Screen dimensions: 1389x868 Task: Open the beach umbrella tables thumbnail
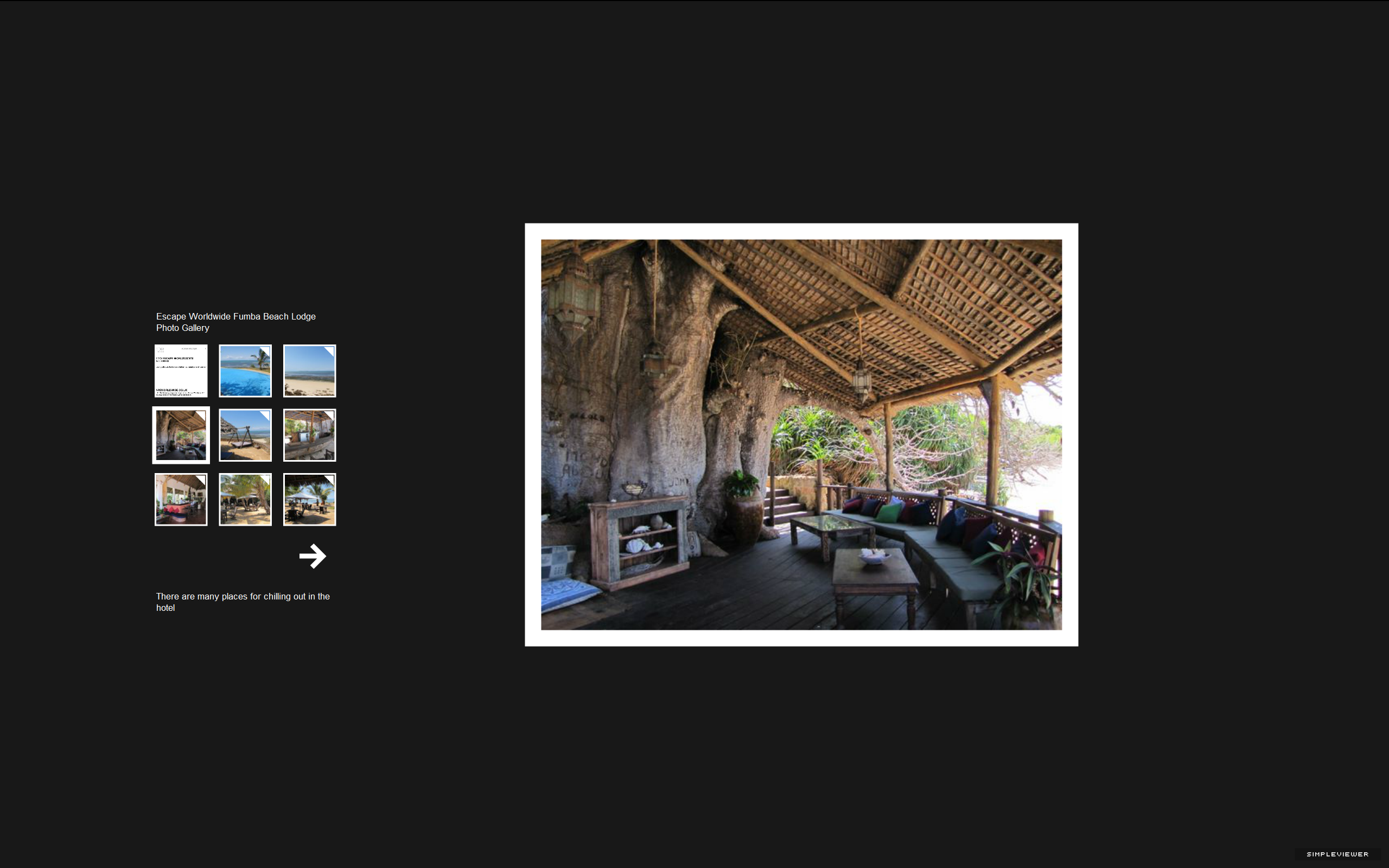click(x=309, y=500)
